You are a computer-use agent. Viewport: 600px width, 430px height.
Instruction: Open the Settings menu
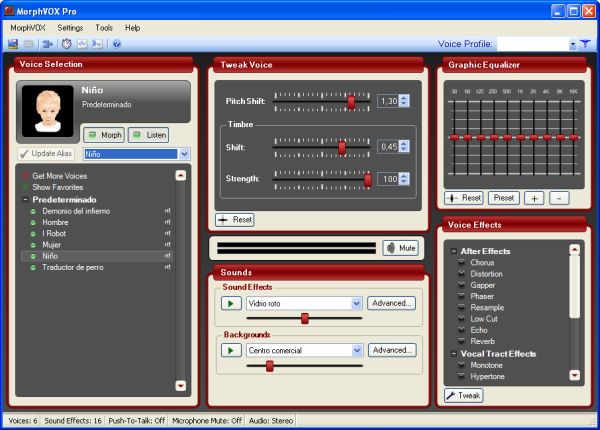pyautogui.click(x=70, y=28)
